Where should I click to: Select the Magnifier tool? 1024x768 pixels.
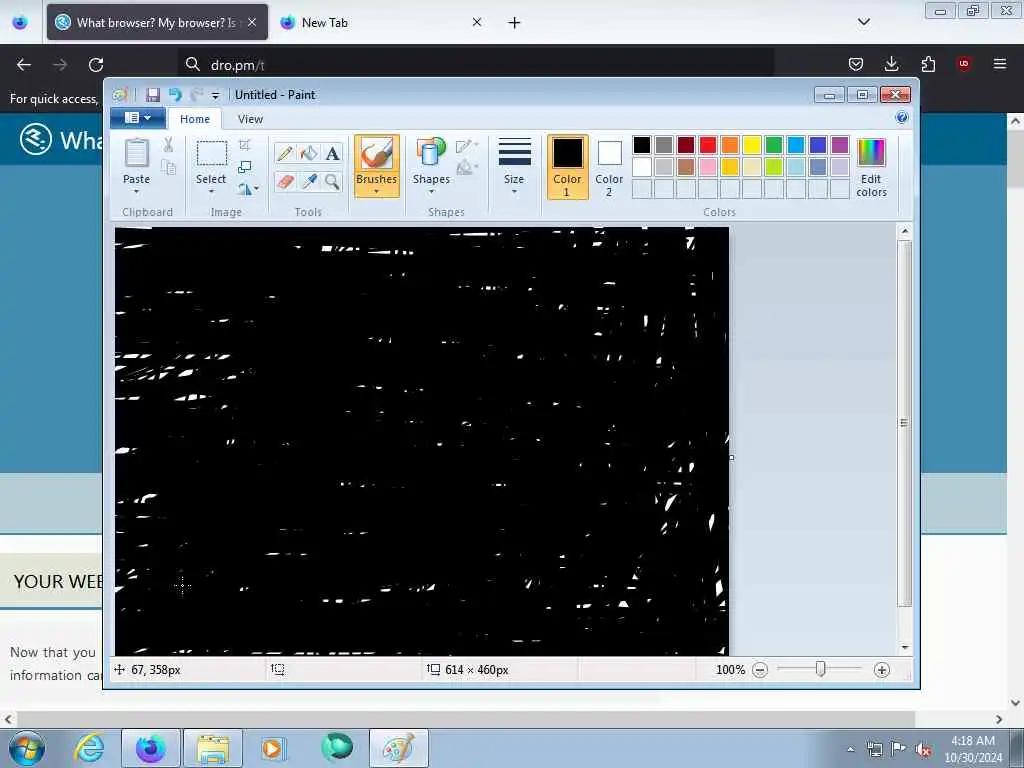tap(332, 181)
